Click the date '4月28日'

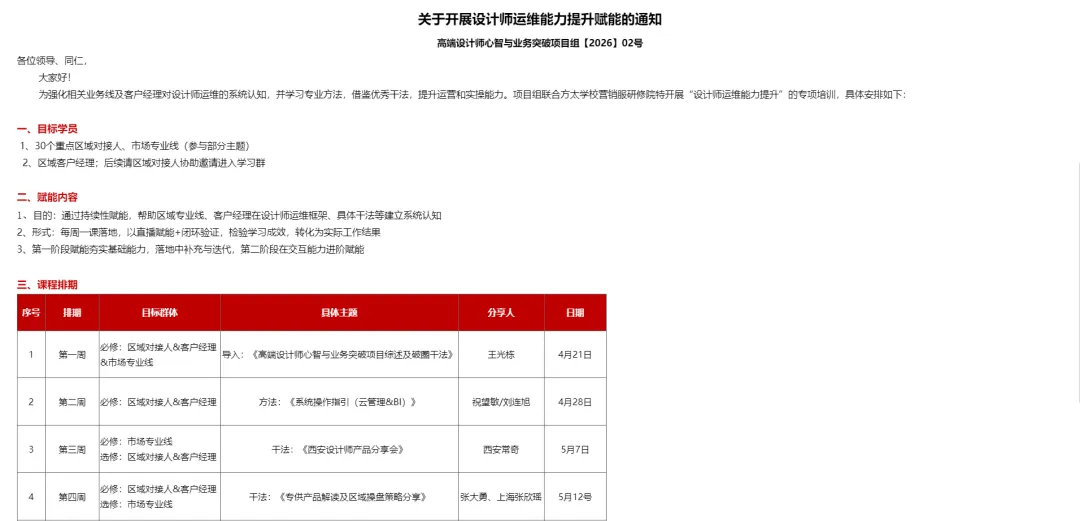(575, 401)
